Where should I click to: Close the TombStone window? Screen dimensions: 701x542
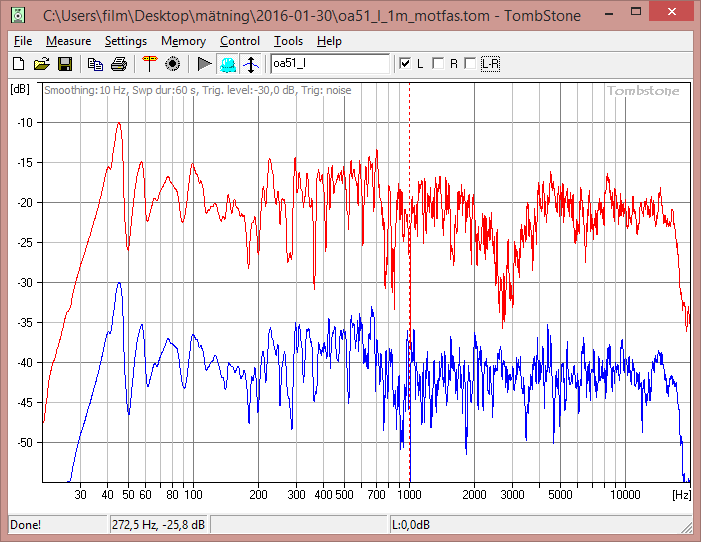(x=671, y=12)
